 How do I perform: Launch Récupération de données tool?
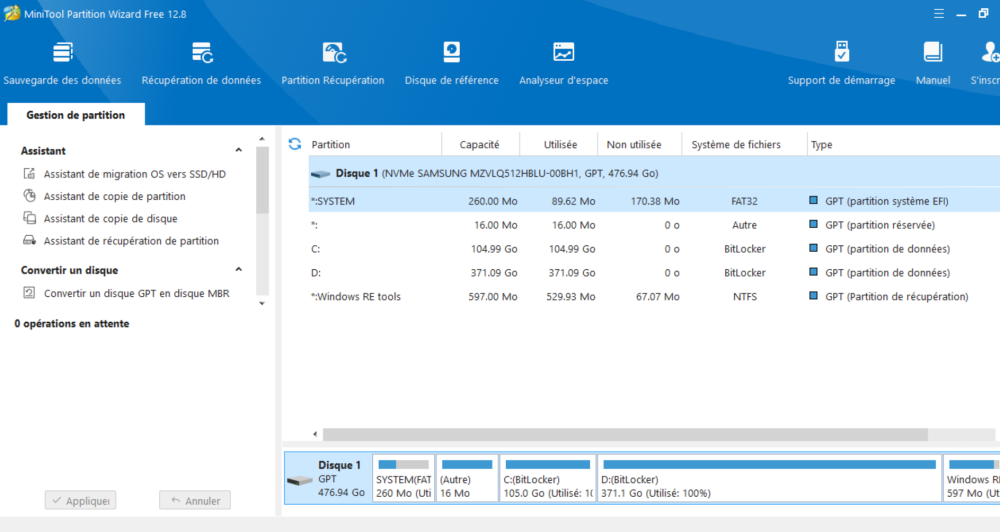(201, 62)
